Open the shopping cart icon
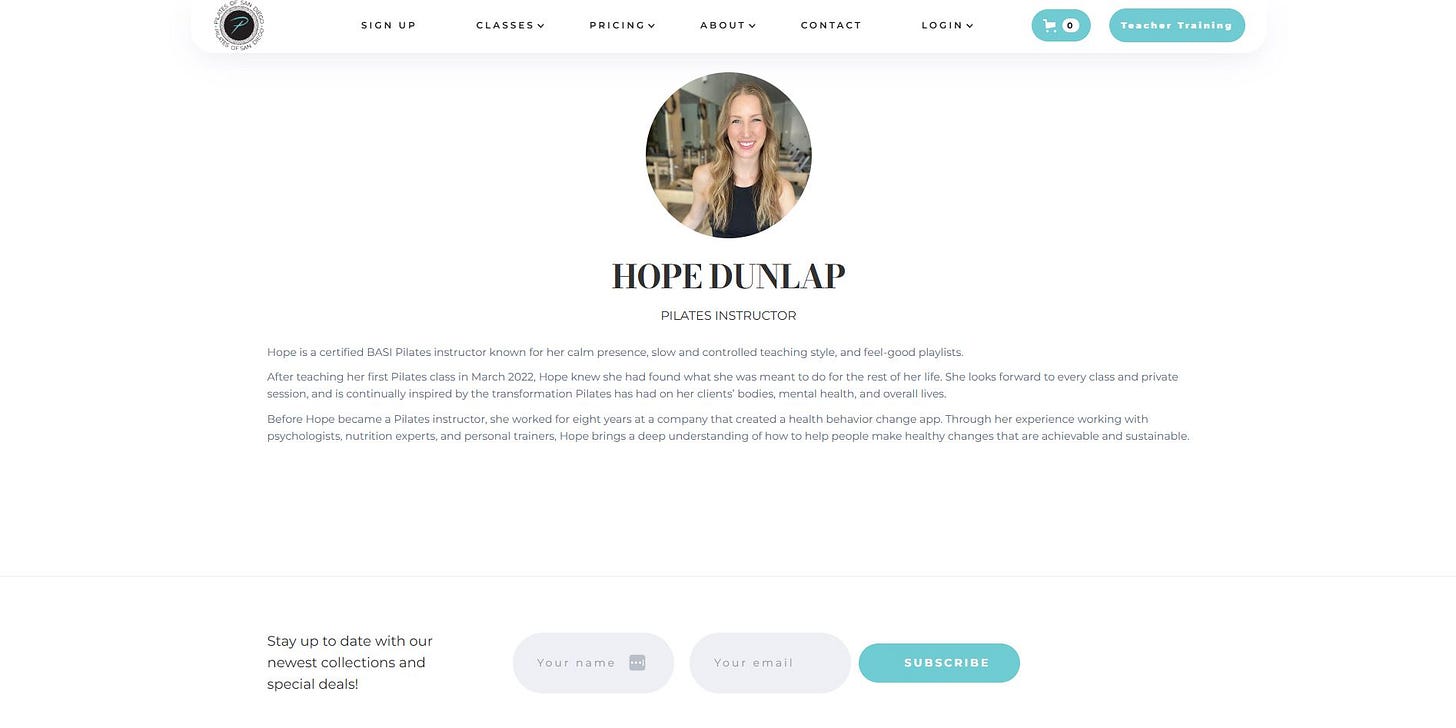1456x728 pixels. click(1050, 26)
